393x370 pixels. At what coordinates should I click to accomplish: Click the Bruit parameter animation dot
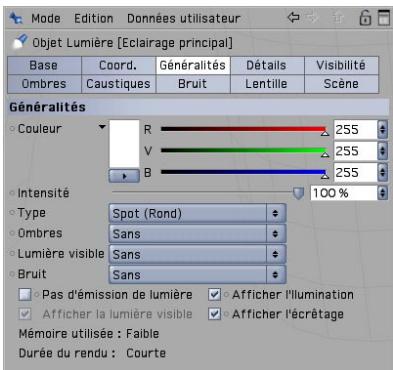13,274
